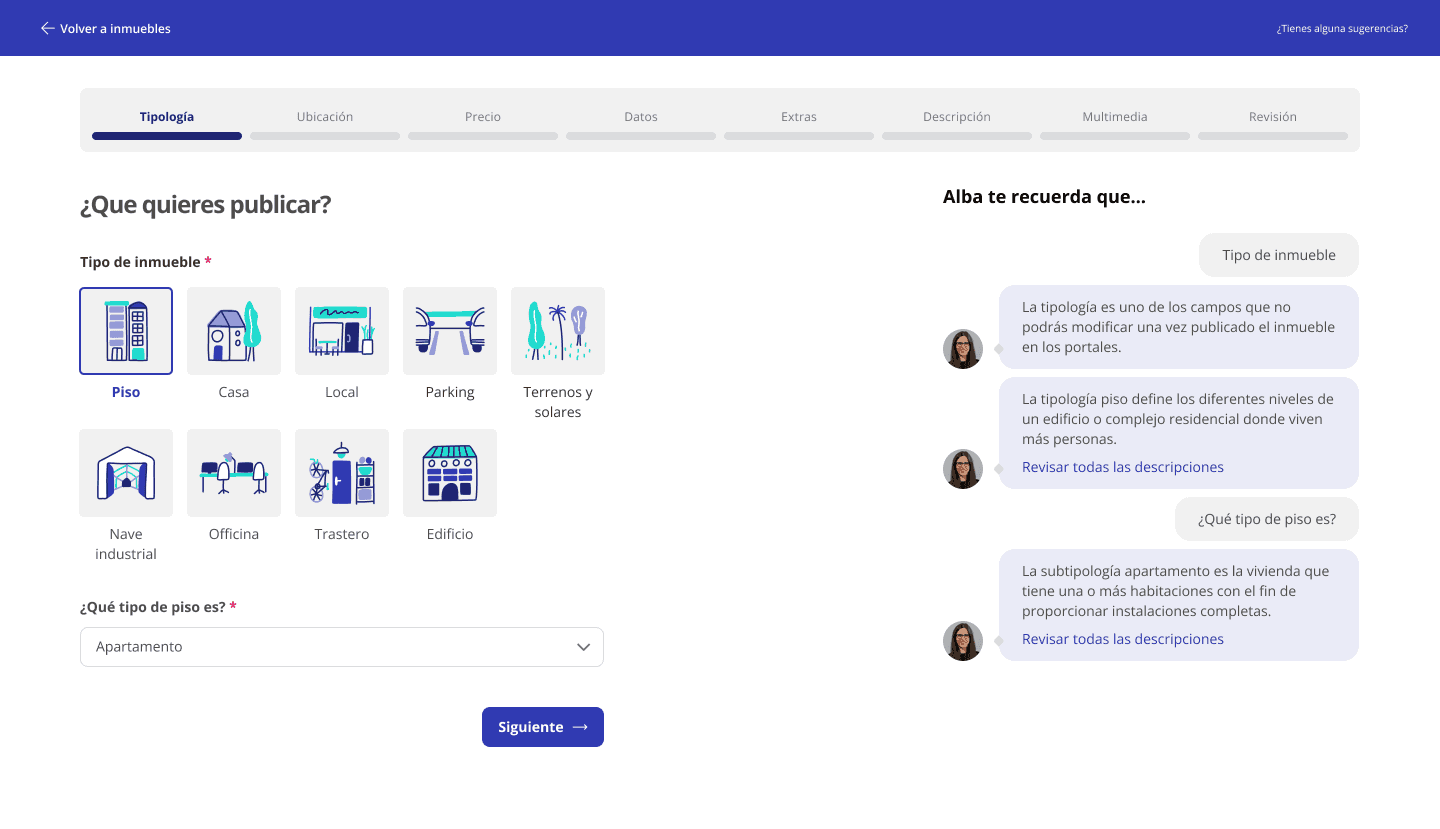Open the Precio step tab
This screenshot has width=1440, height=829.
(483, 117)
